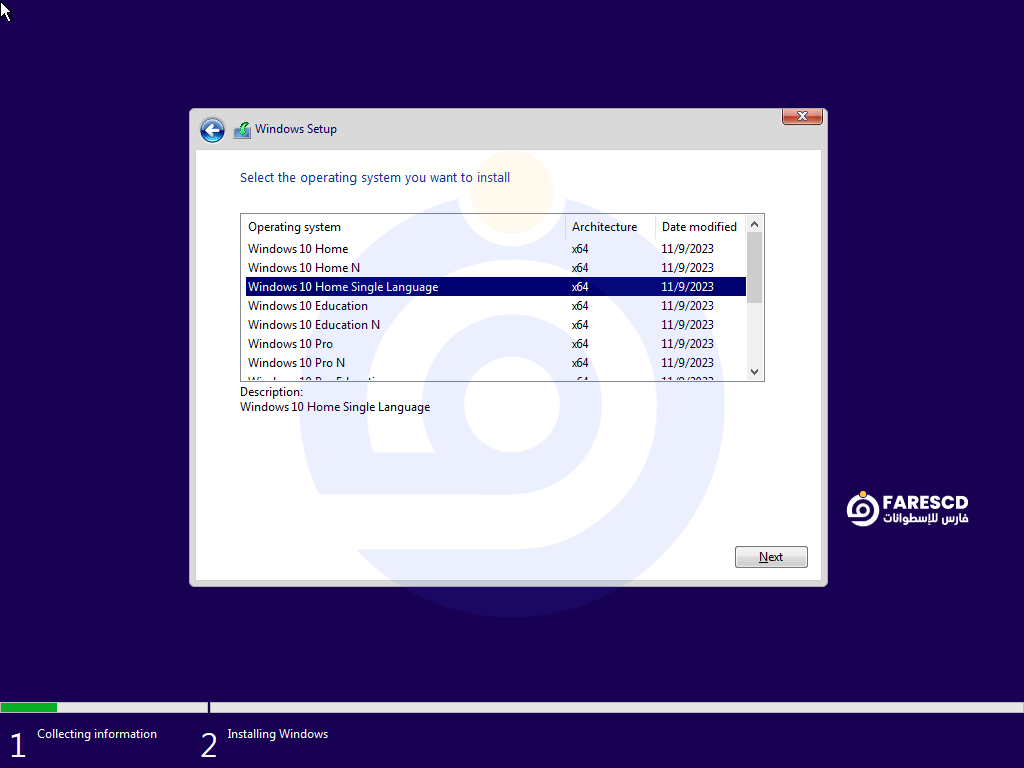Click the Operating system column header
This screenshot has height=768, width=1024.
[404, 227]
